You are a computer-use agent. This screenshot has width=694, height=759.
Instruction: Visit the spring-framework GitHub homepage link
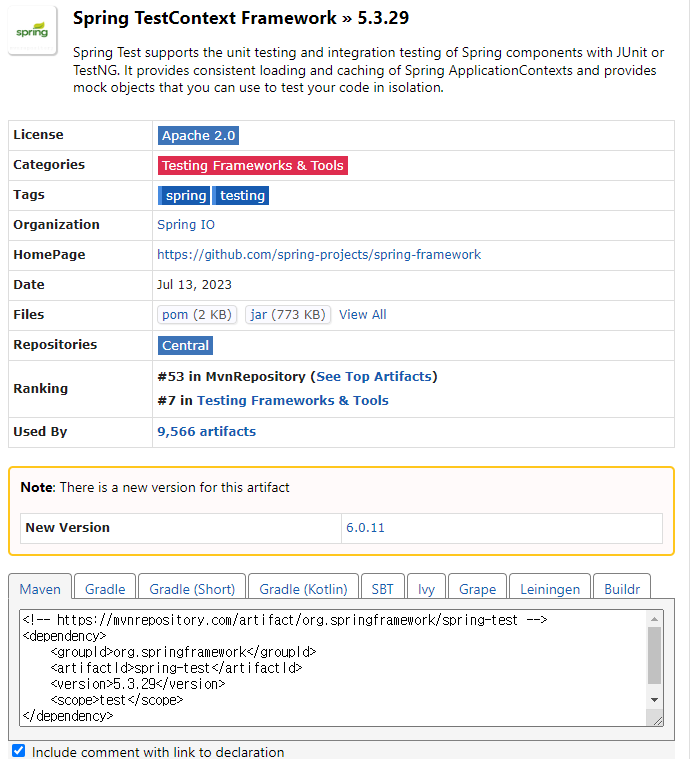coord(319,255)
